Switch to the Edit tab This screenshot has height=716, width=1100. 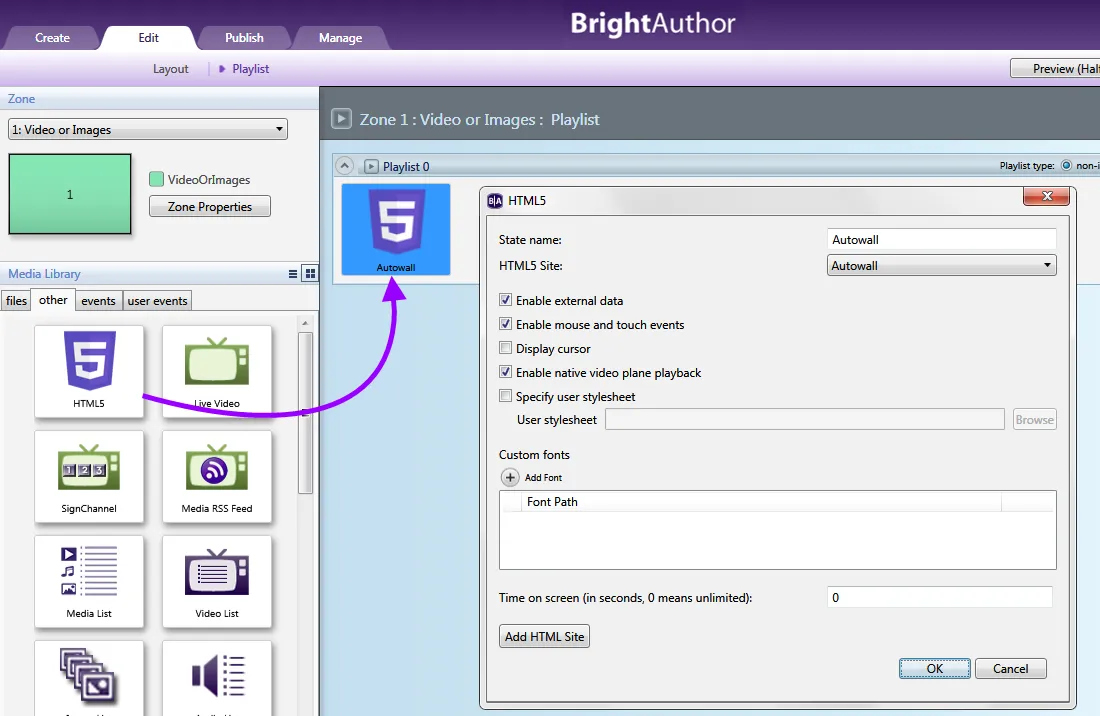[x=148, y=38]
